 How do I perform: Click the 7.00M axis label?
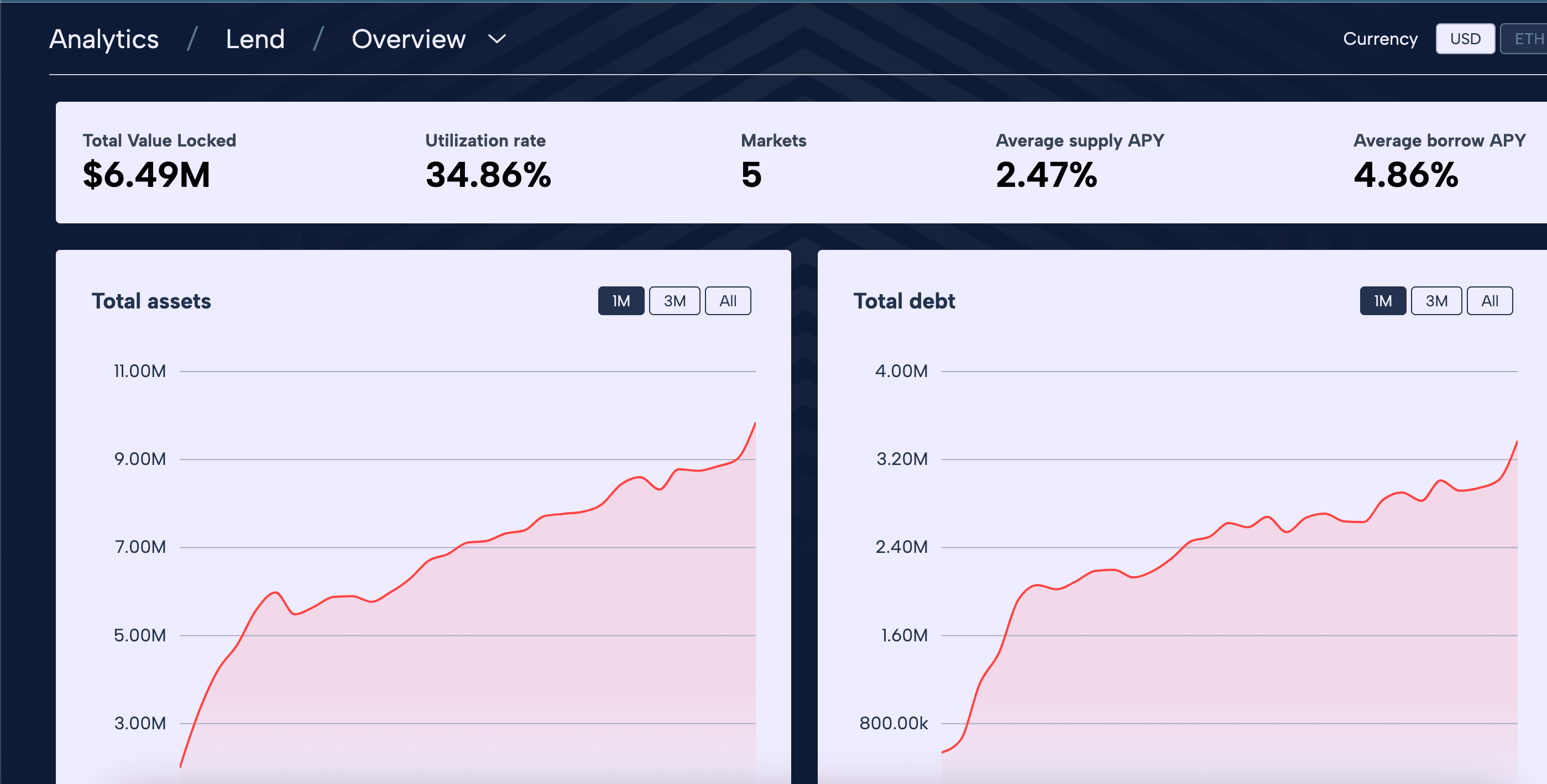(x=140, y=547)
